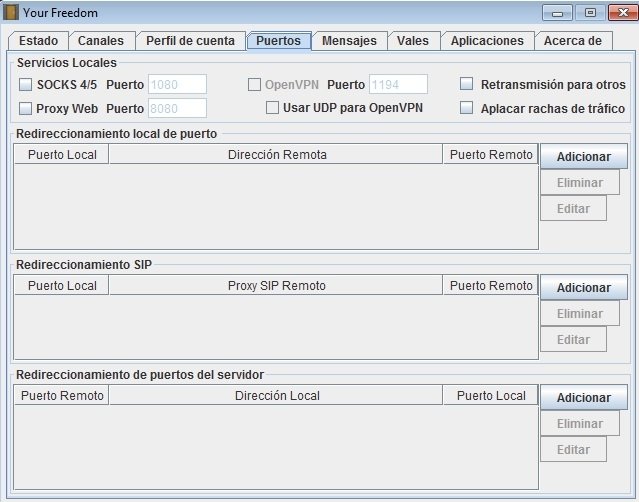
Task: Click Editar under Redireccionamiento local de puerto
Action: 573,209
